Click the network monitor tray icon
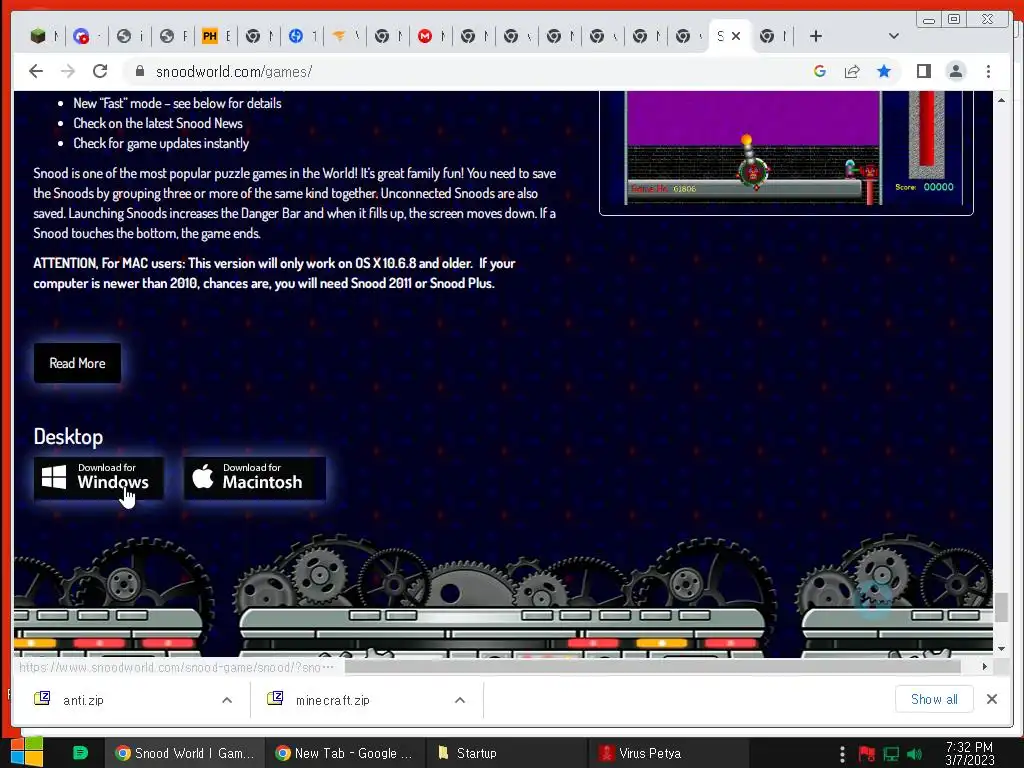Viewport: 1024px width, 768px height. 891,754
